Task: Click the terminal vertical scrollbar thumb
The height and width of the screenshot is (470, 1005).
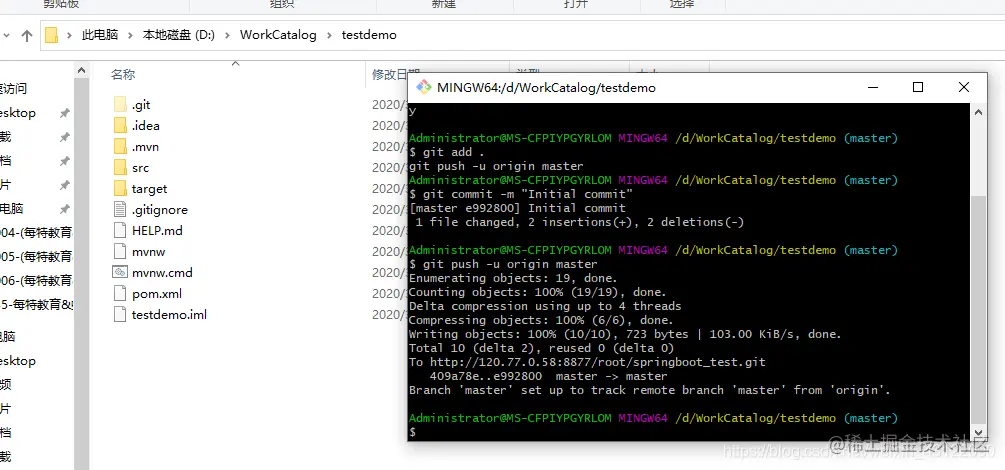Action: coord(978,308)
